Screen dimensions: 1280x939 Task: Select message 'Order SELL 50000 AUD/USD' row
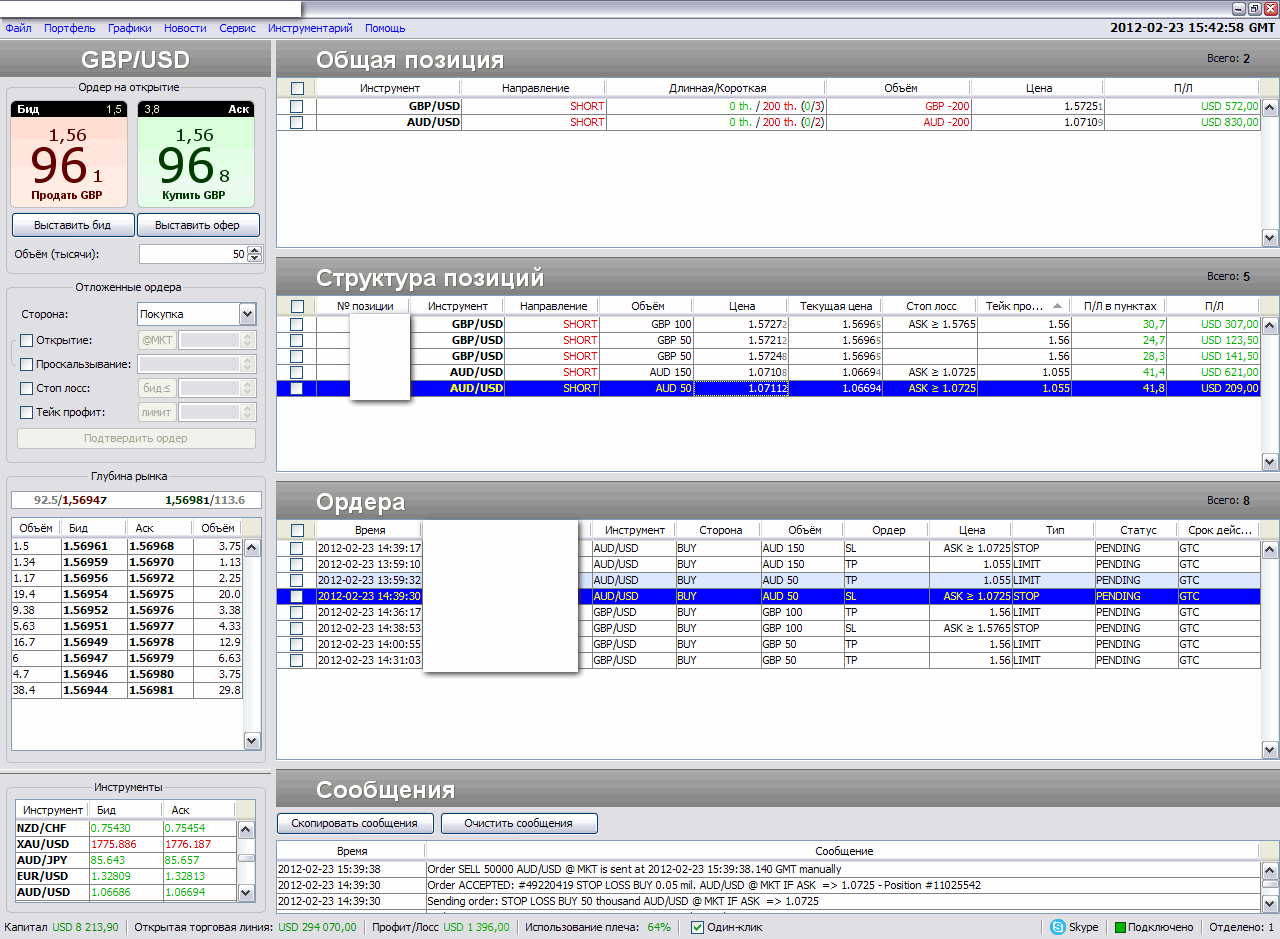(x=768, y=869)
